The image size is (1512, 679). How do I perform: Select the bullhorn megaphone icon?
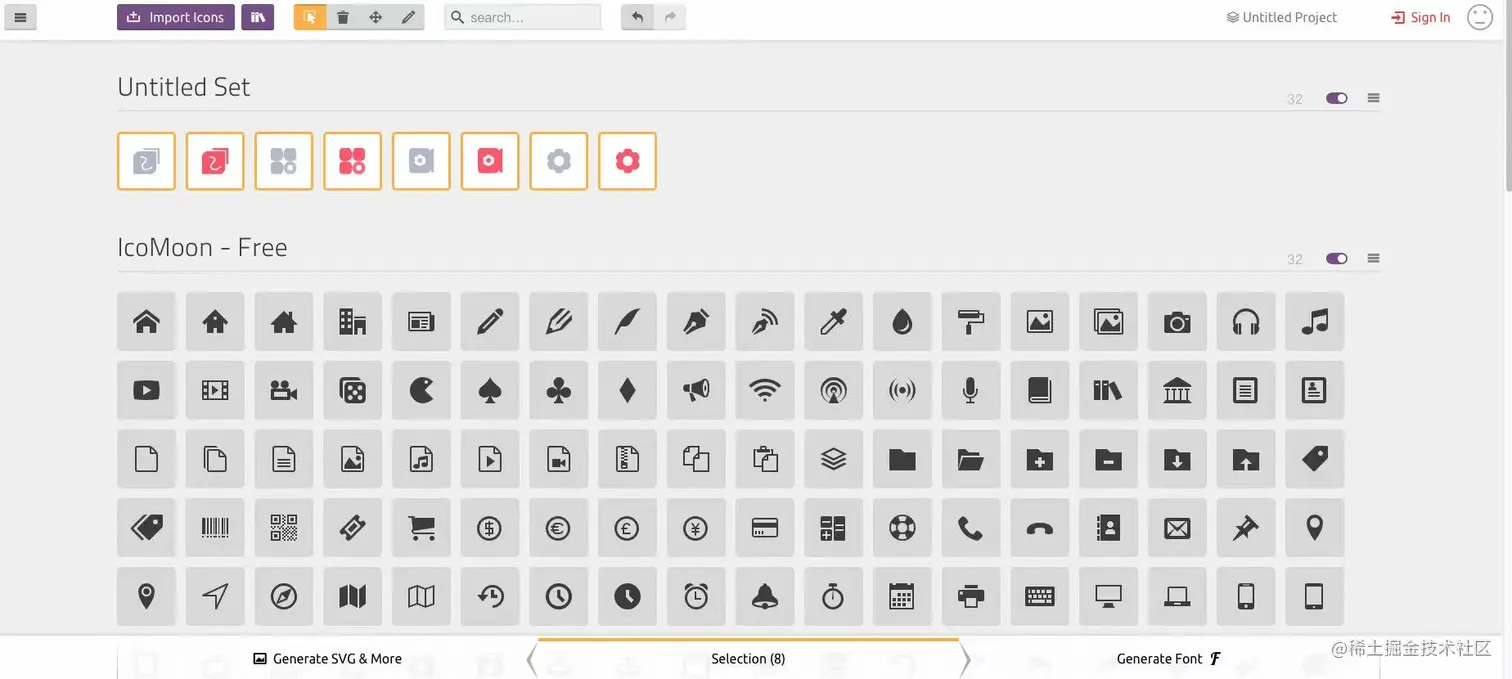click(696, 390)
